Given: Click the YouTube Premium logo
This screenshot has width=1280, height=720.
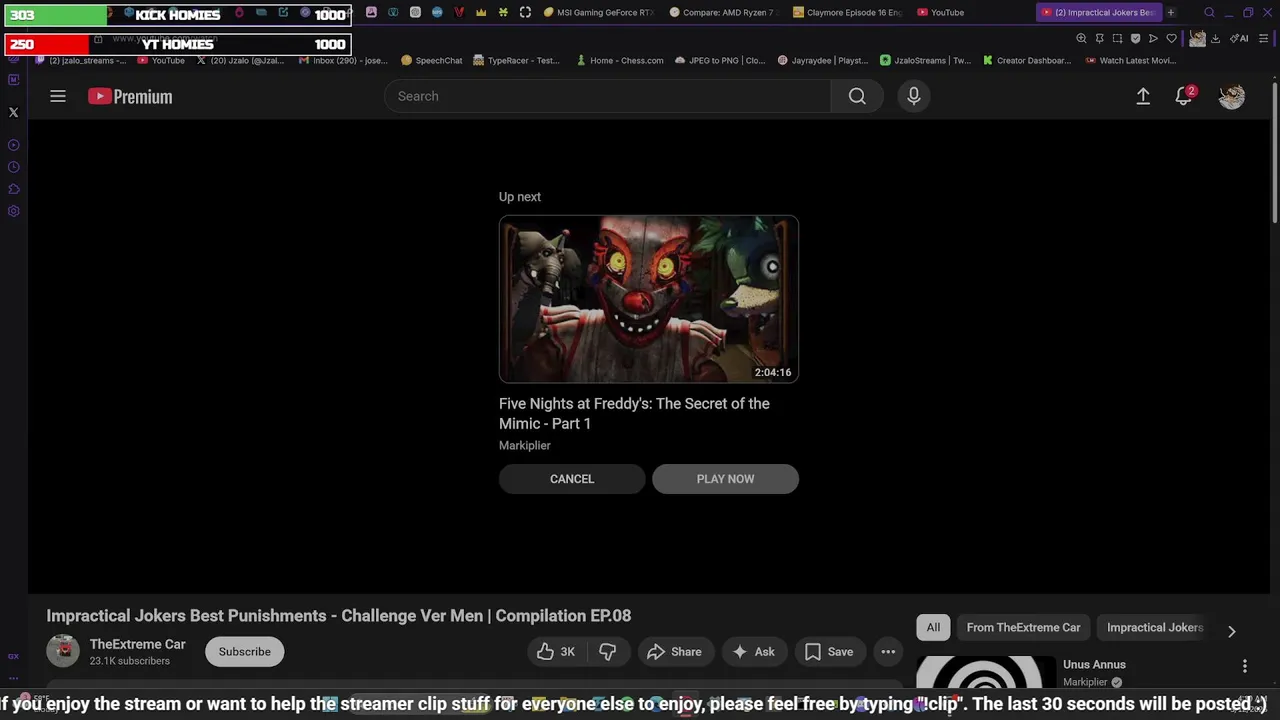Looking at the screenshot, I should [130, 96].
